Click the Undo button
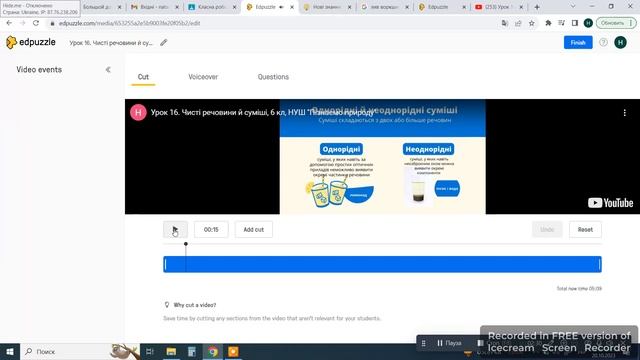640x360 pixels. 547,229
